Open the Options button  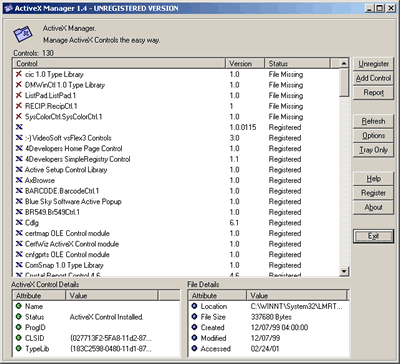tap(373, 136)
